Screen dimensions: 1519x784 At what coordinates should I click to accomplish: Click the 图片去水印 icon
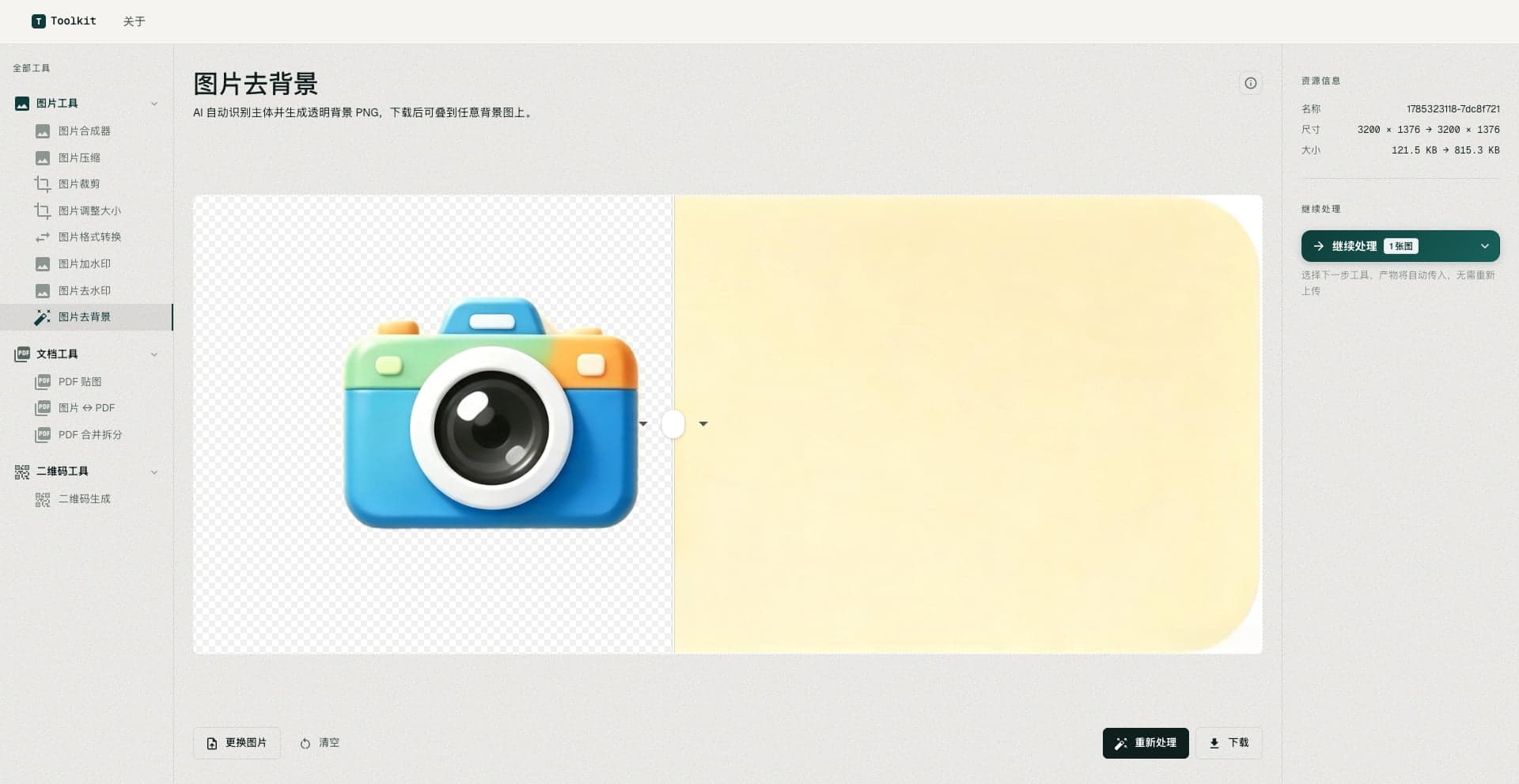pyautogui.click(x=43, y=290)
